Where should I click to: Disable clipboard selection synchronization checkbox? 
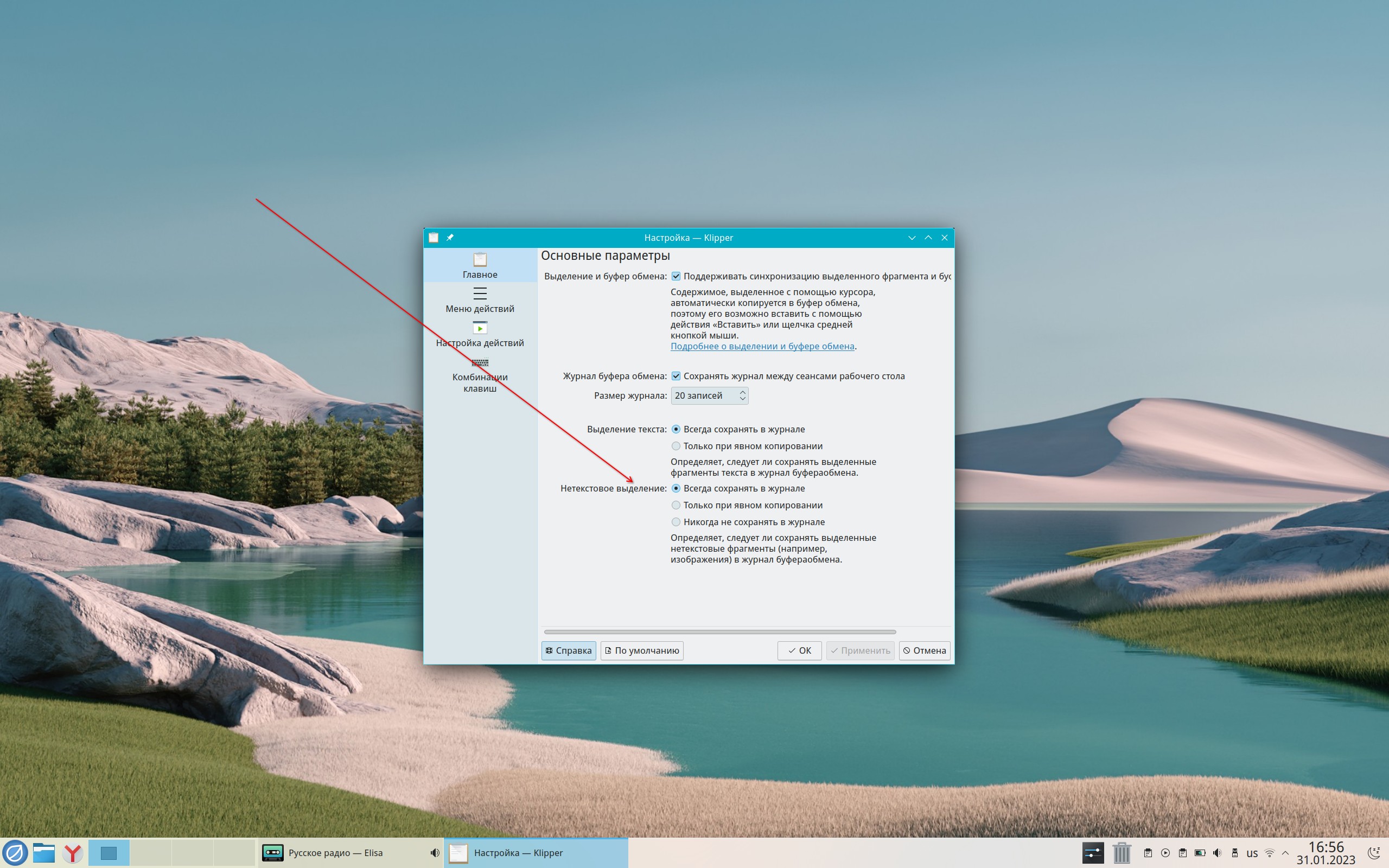click(676, 276)
